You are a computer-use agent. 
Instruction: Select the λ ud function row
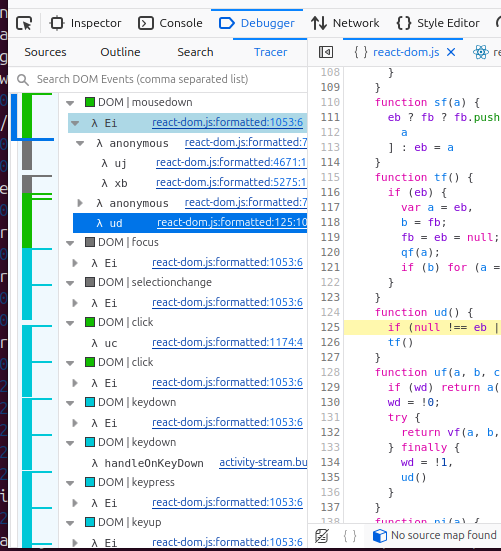(190, 223)
